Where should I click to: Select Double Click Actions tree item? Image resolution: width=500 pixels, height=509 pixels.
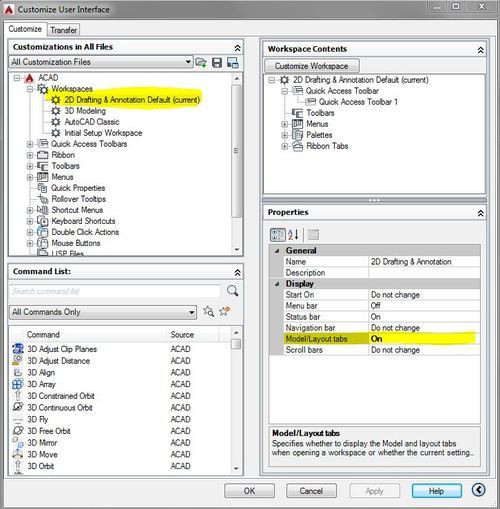coord(85,232)
